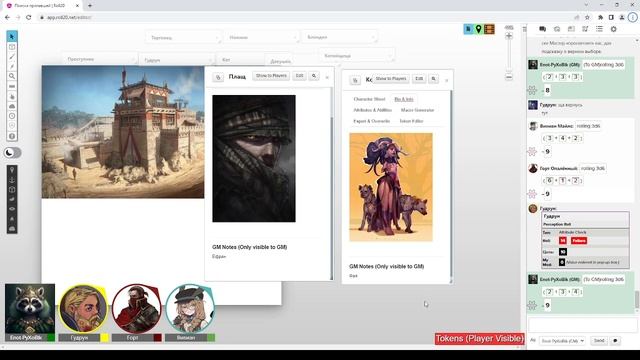Click the zoom level slider track
The width and height of the screenshot is (640, 360).
click(509, 56)
